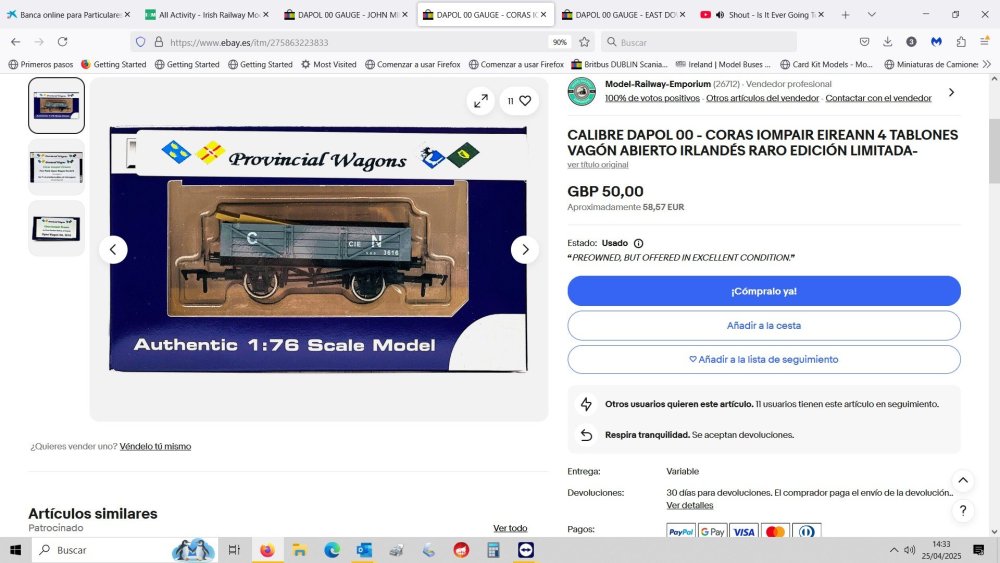Open Firefox extensions puzzle icon

click(x=961, y=42)
